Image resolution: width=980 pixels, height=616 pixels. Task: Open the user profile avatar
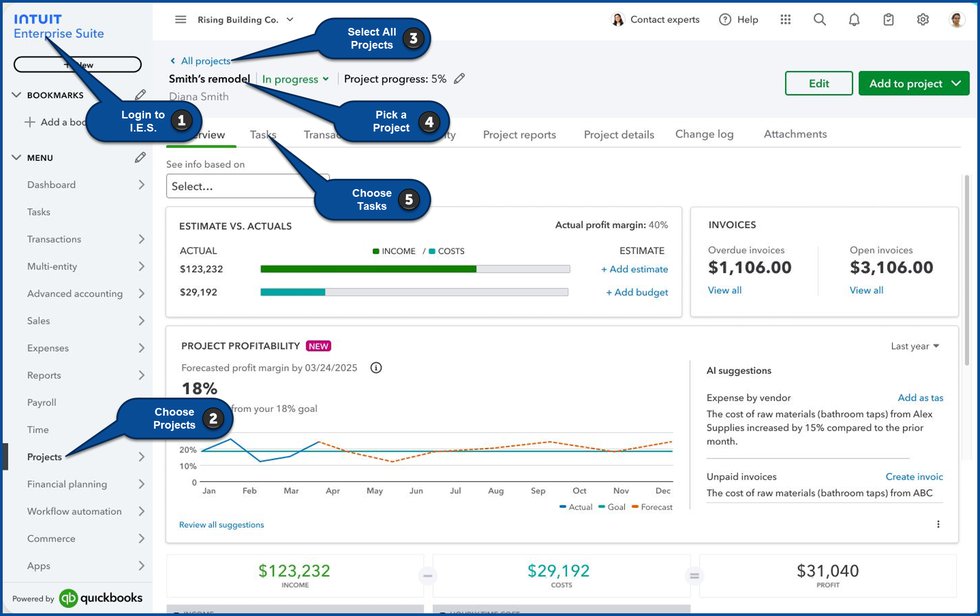click(x=956, y=20)
